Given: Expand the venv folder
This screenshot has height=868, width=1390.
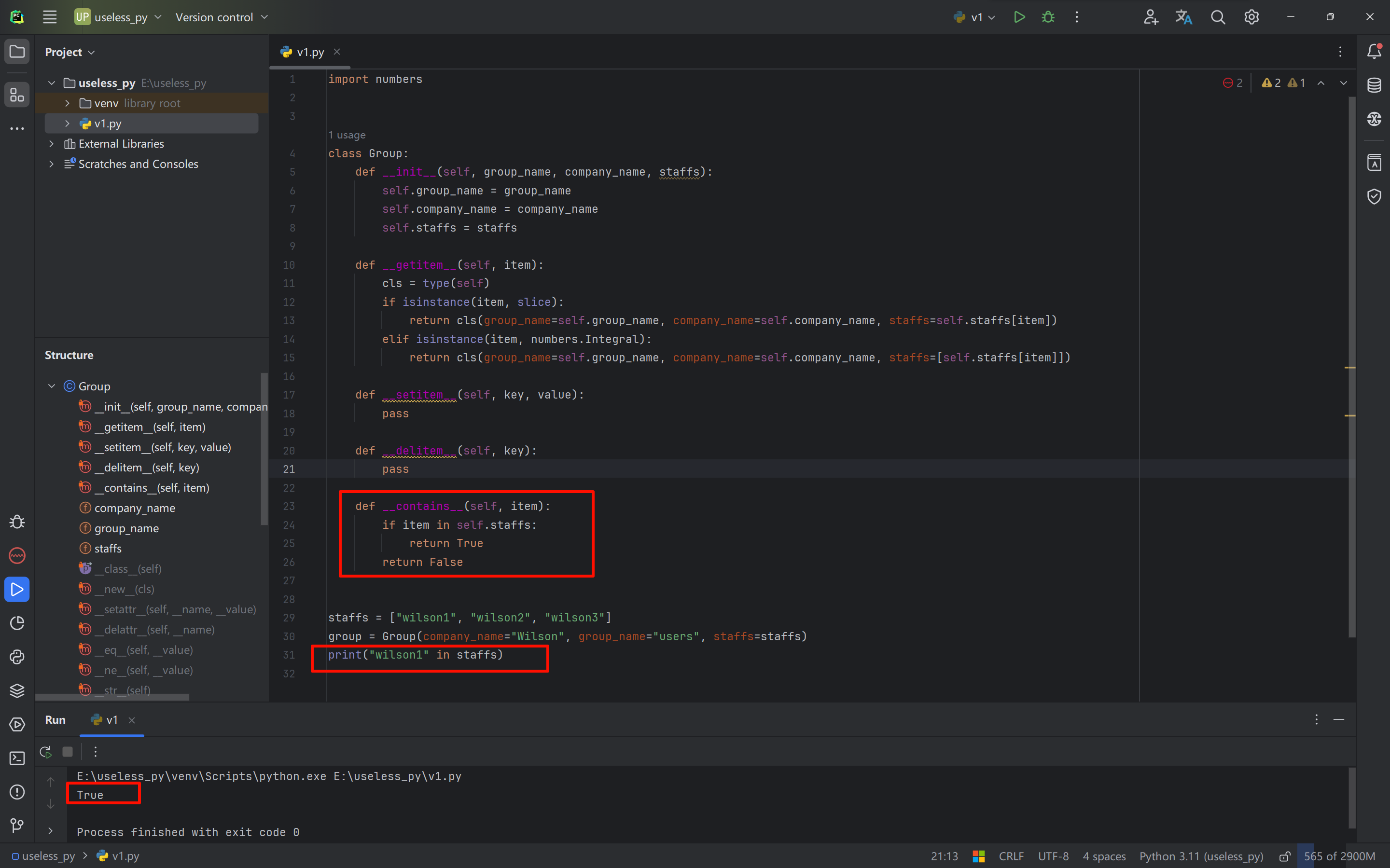Looking at the screenshot, I should [67, 103].
